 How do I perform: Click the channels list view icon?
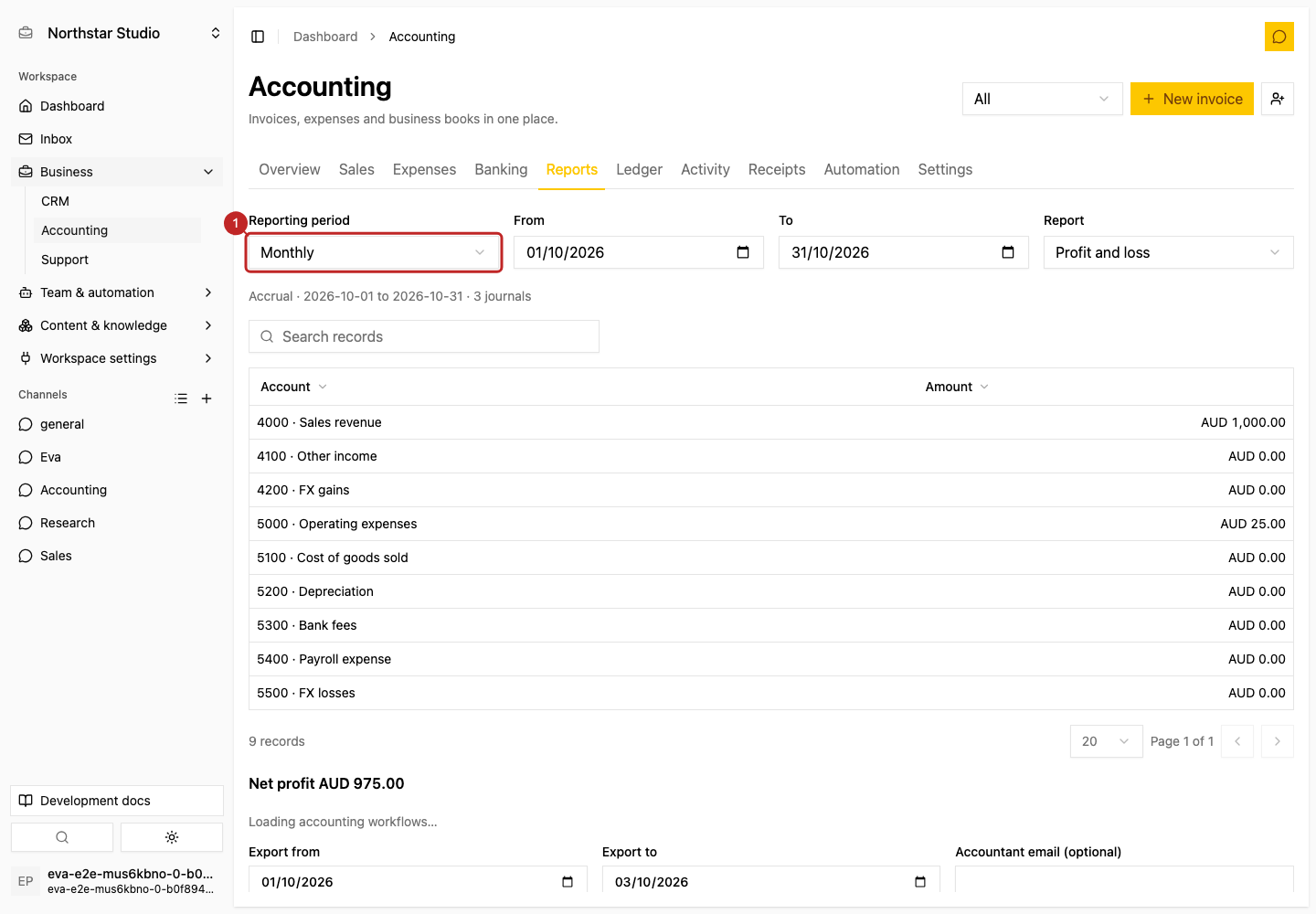(181, 399)
